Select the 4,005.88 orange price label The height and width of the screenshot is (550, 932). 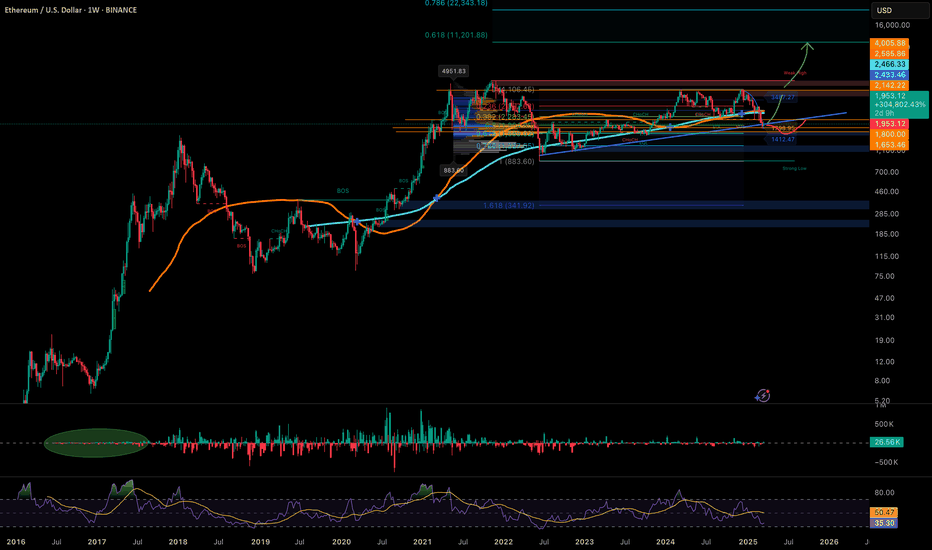(x=890, y=43)
